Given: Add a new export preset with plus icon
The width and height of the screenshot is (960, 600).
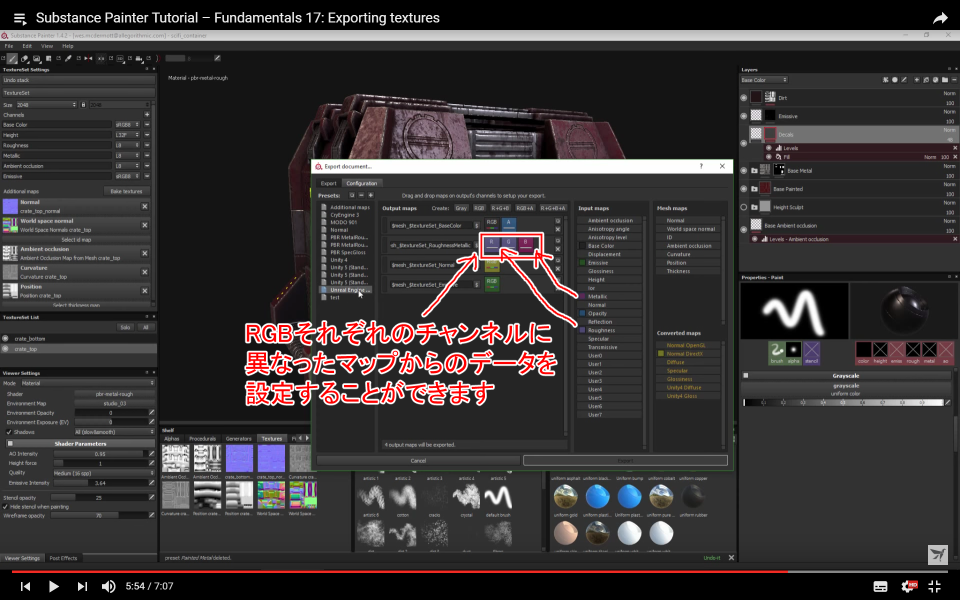Looking at the screenshot, I should point(370,195).
